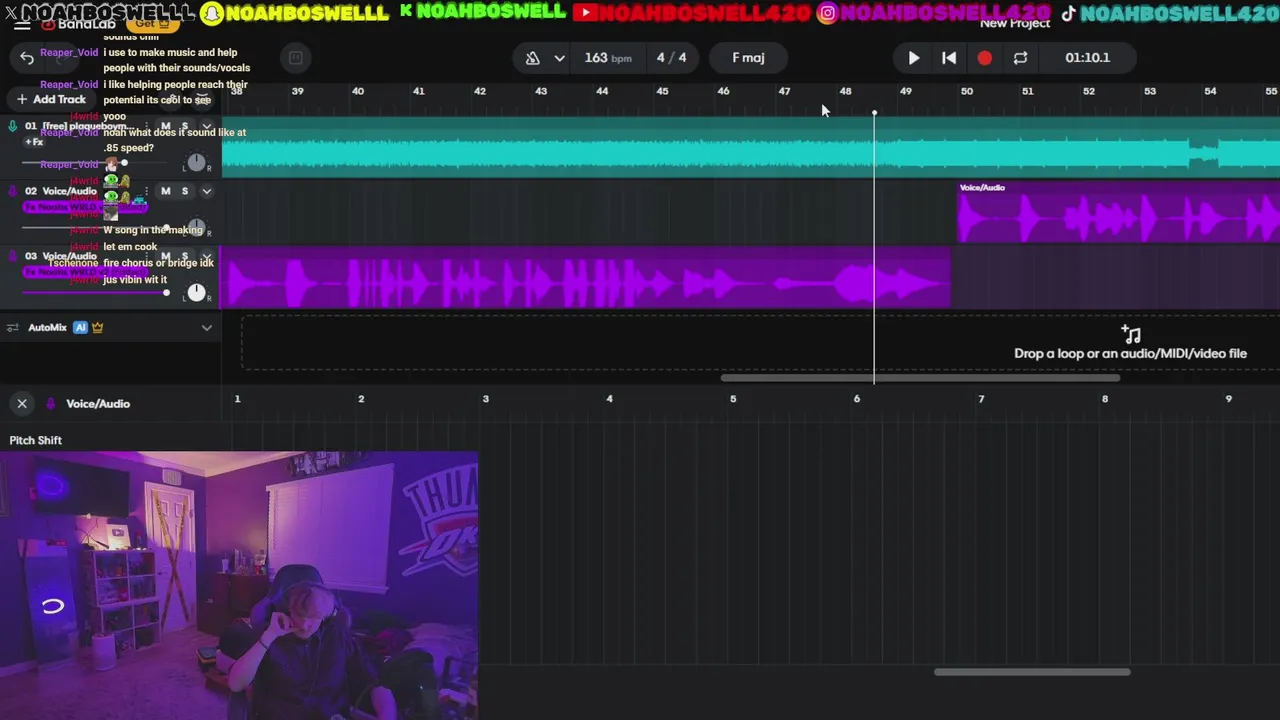The height and width of the screenshot is (720, 1280).
Task: Click the Voice/Audio editor microphone icon
Action: (x=50, y=403)
